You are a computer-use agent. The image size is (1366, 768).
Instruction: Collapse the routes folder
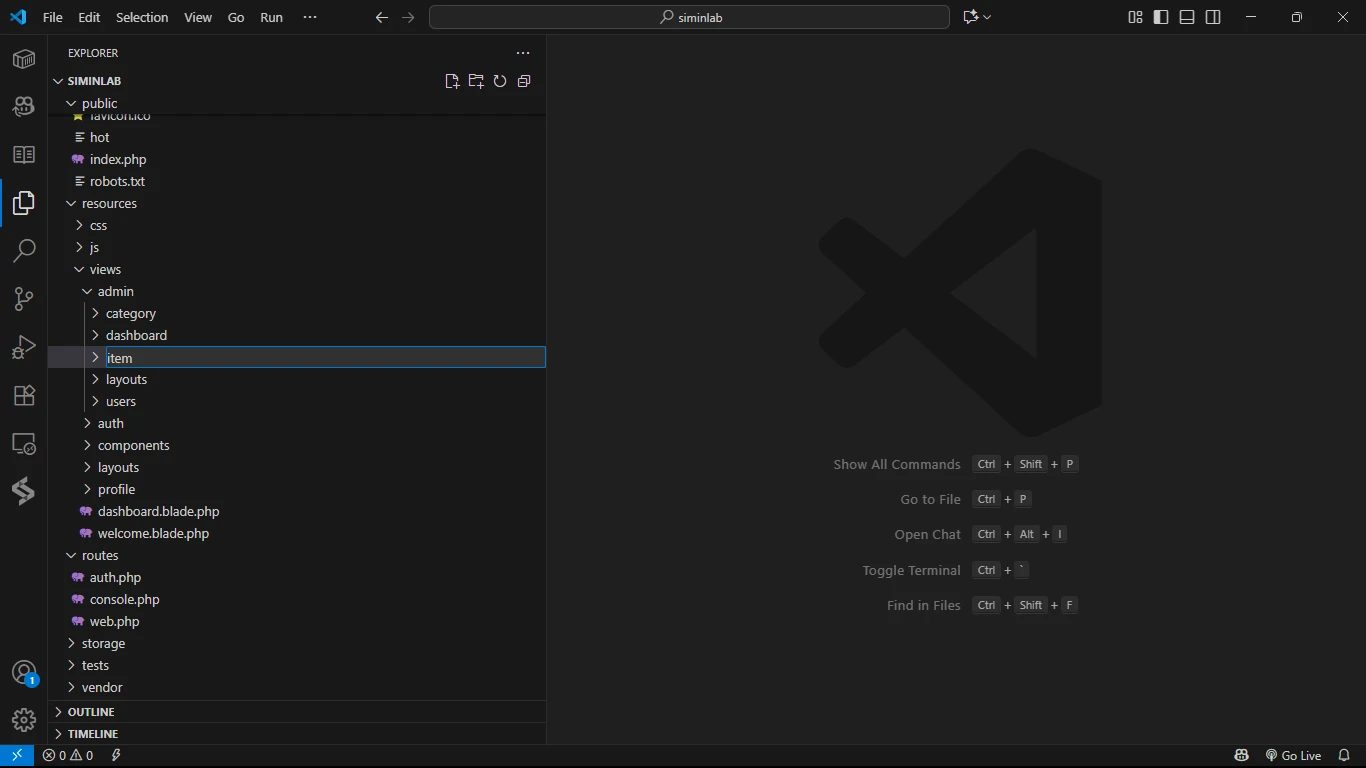pyautogui.click(x=100, y=555)
